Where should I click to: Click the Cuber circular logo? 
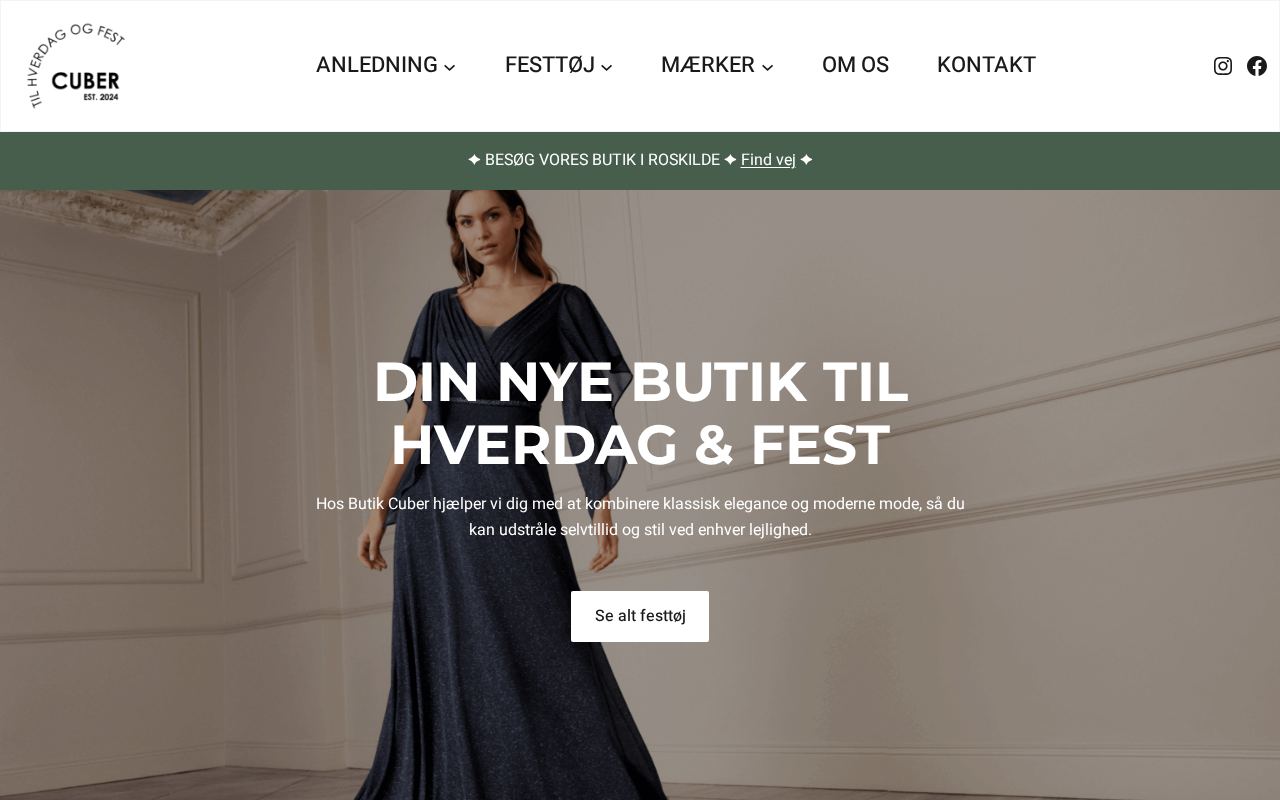click(x=76, y=66)
